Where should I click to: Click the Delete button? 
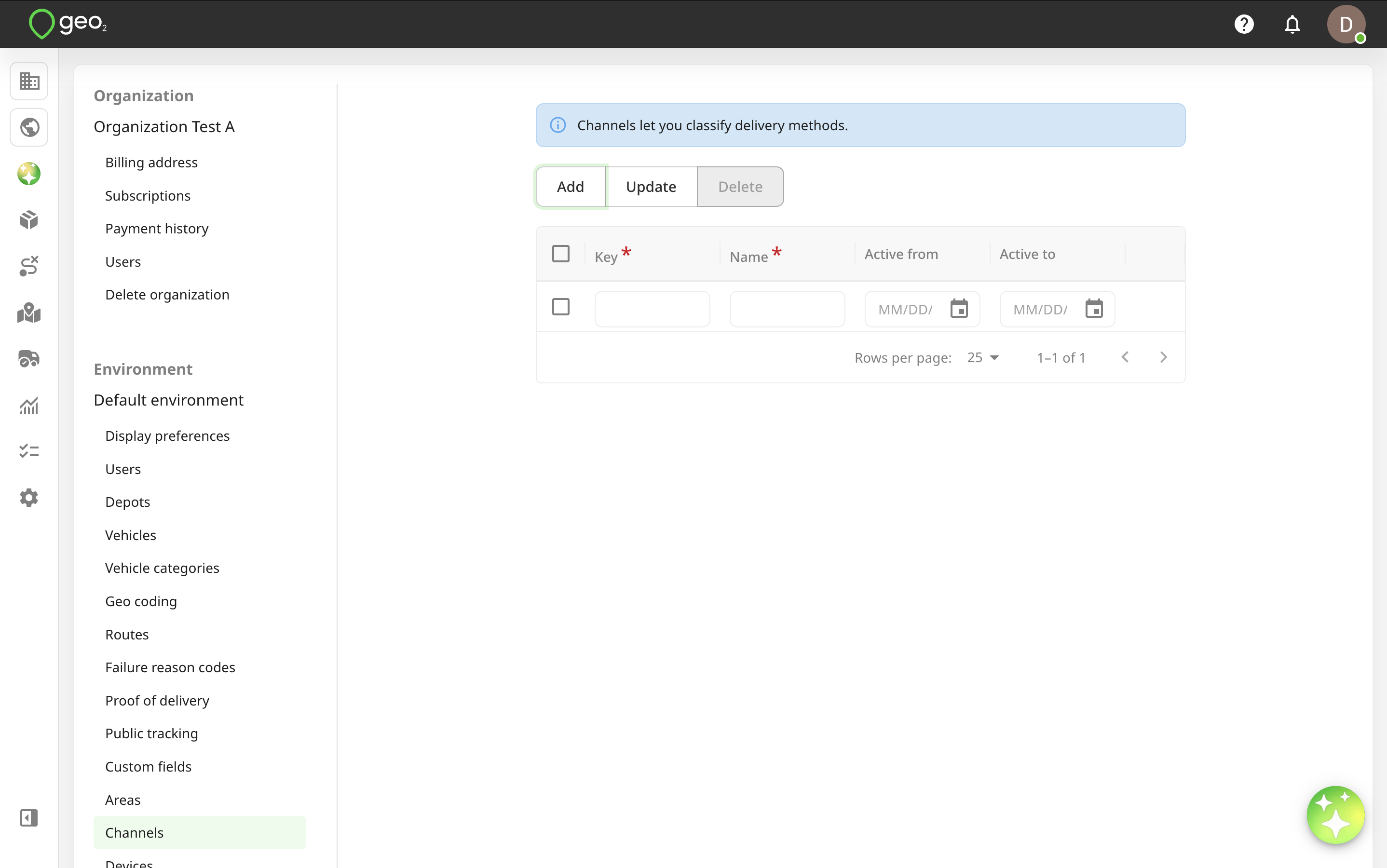(740, 187)
